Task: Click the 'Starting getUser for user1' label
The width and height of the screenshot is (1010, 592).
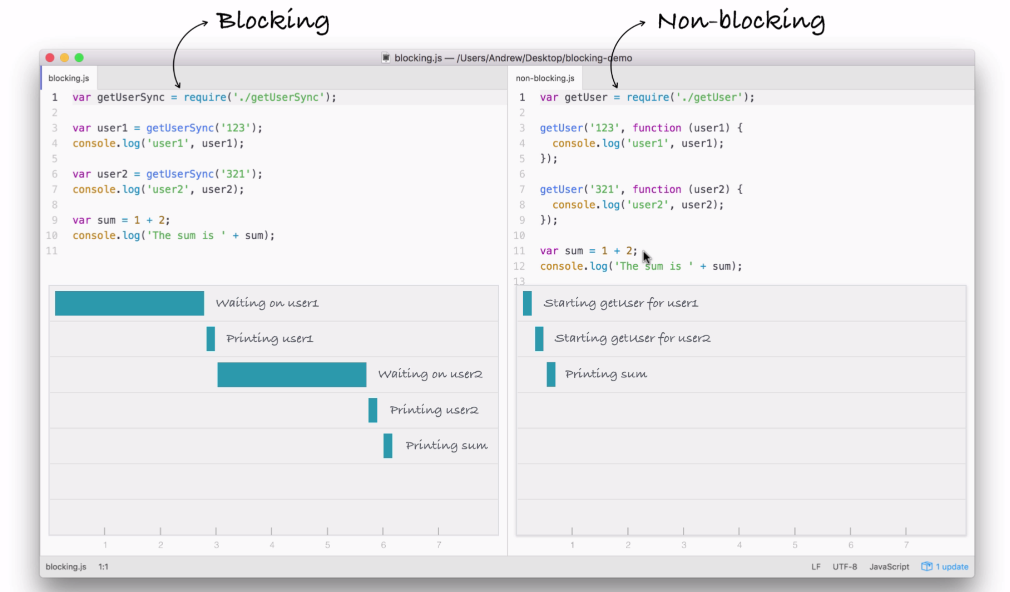Action: [x=620, y=303]
